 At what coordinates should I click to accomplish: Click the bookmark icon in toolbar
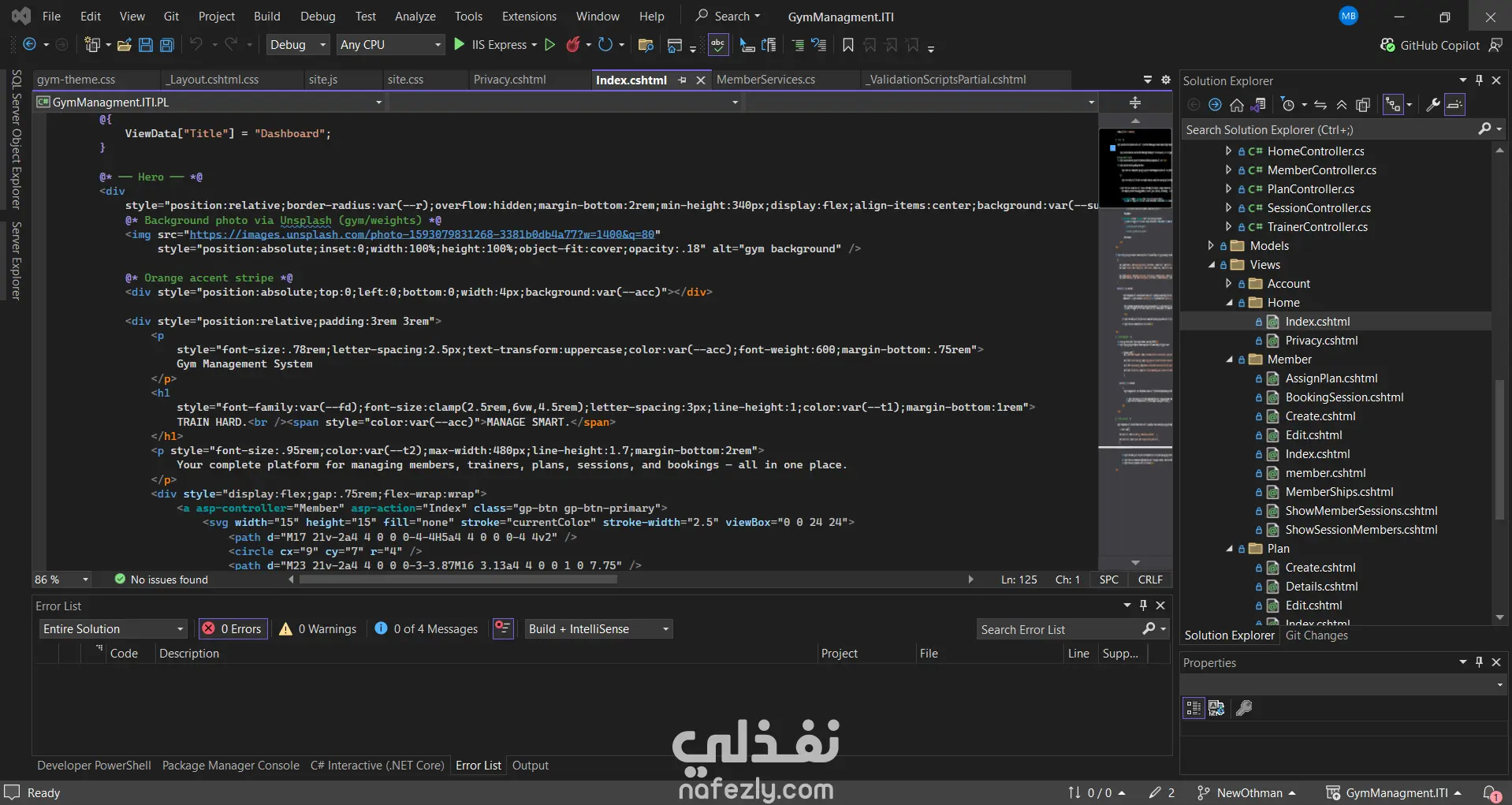pos(848,45)
